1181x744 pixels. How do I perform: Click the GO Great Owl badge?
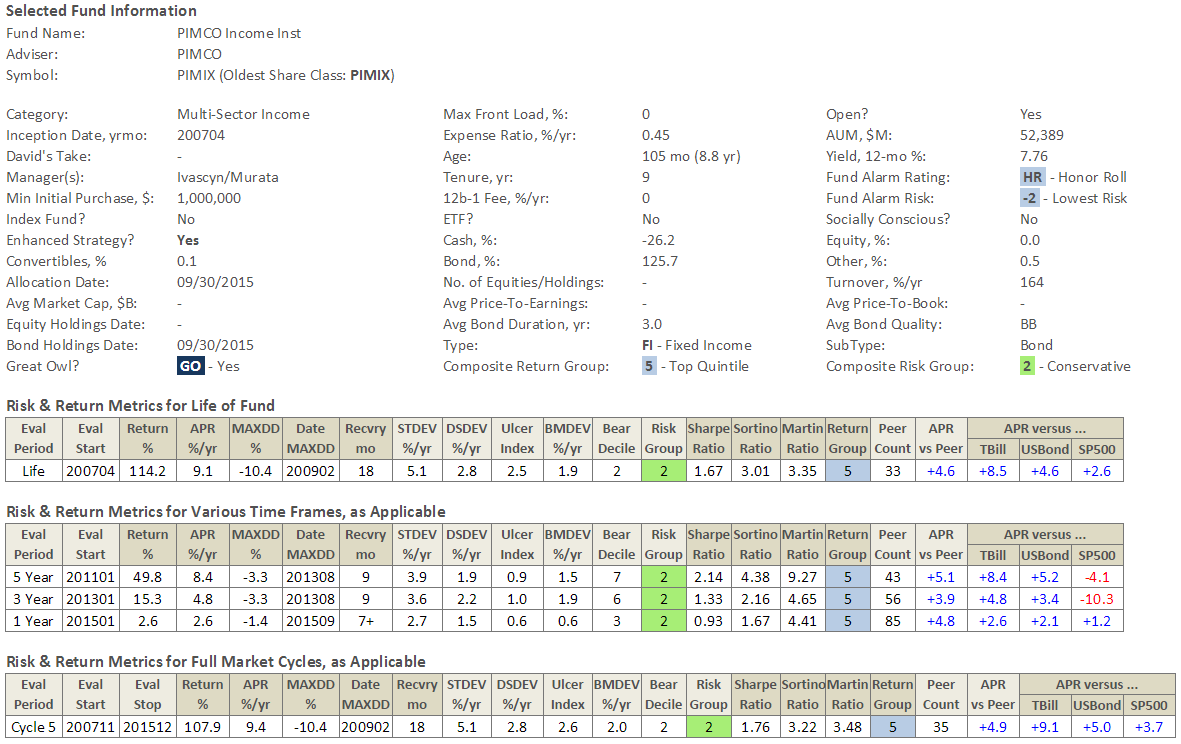coord(191,366)
